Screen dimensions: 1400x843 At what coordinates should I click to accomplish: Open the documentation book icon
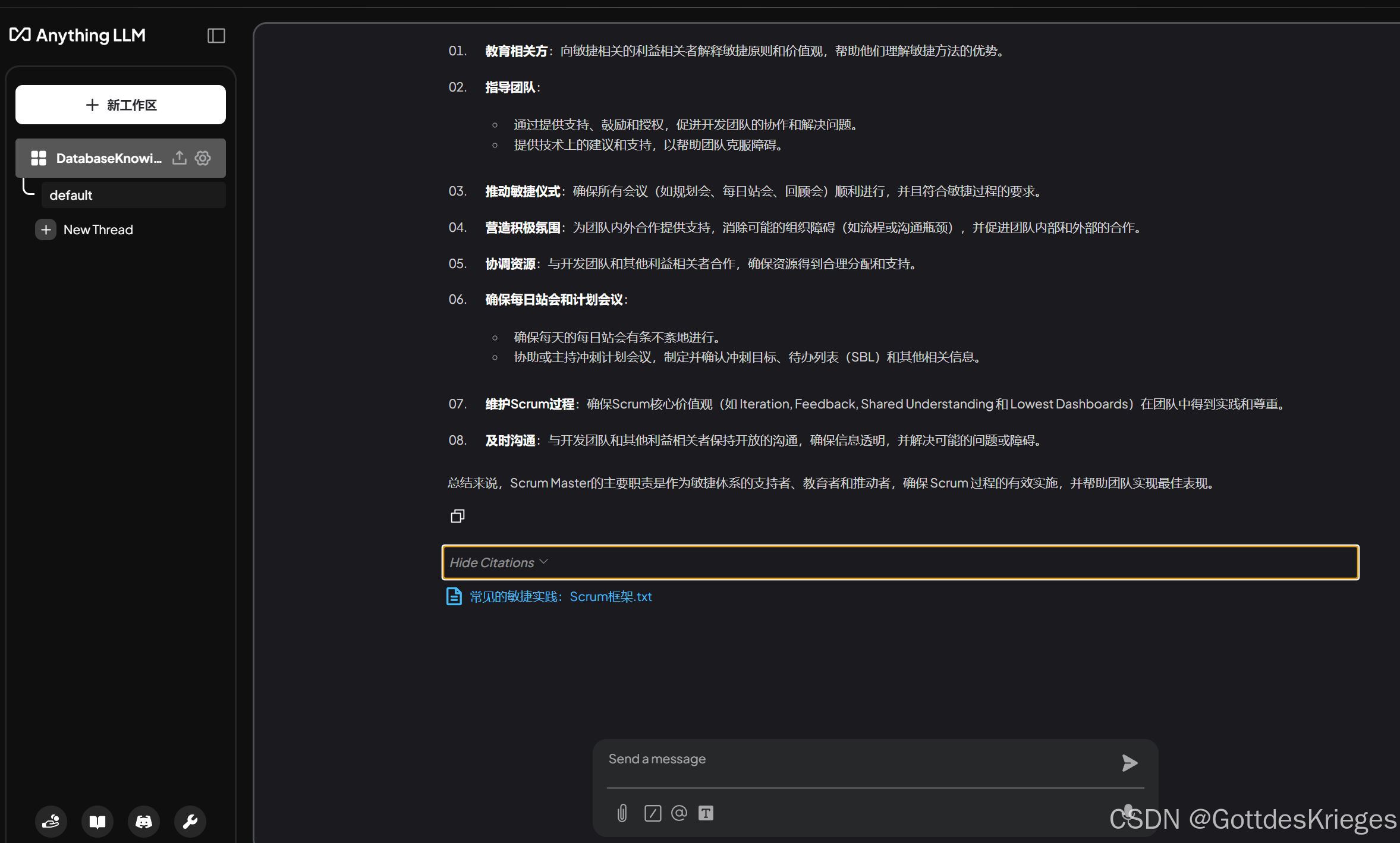[97, 822]
